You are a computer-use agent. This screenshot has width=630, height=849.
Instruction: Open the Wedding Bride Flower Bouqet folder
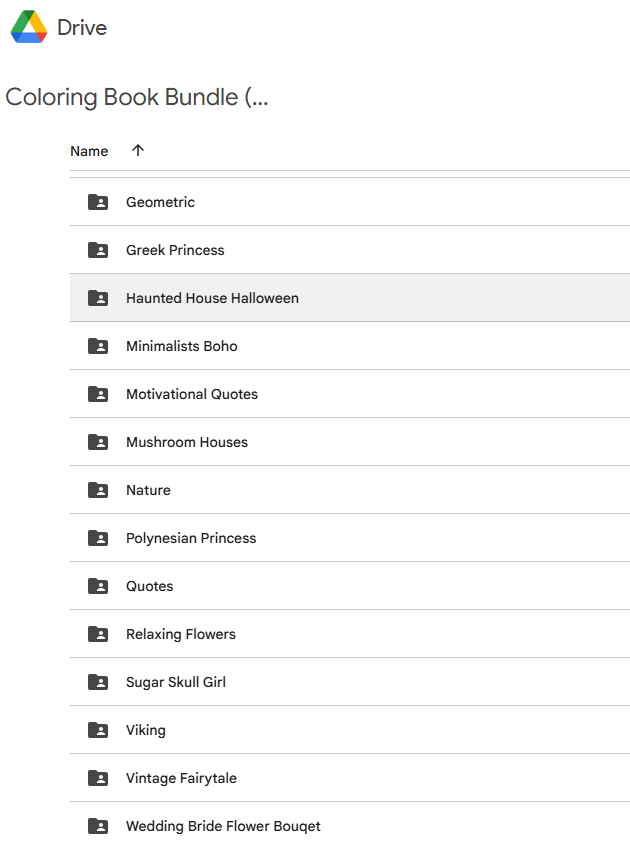pos(223,826)
